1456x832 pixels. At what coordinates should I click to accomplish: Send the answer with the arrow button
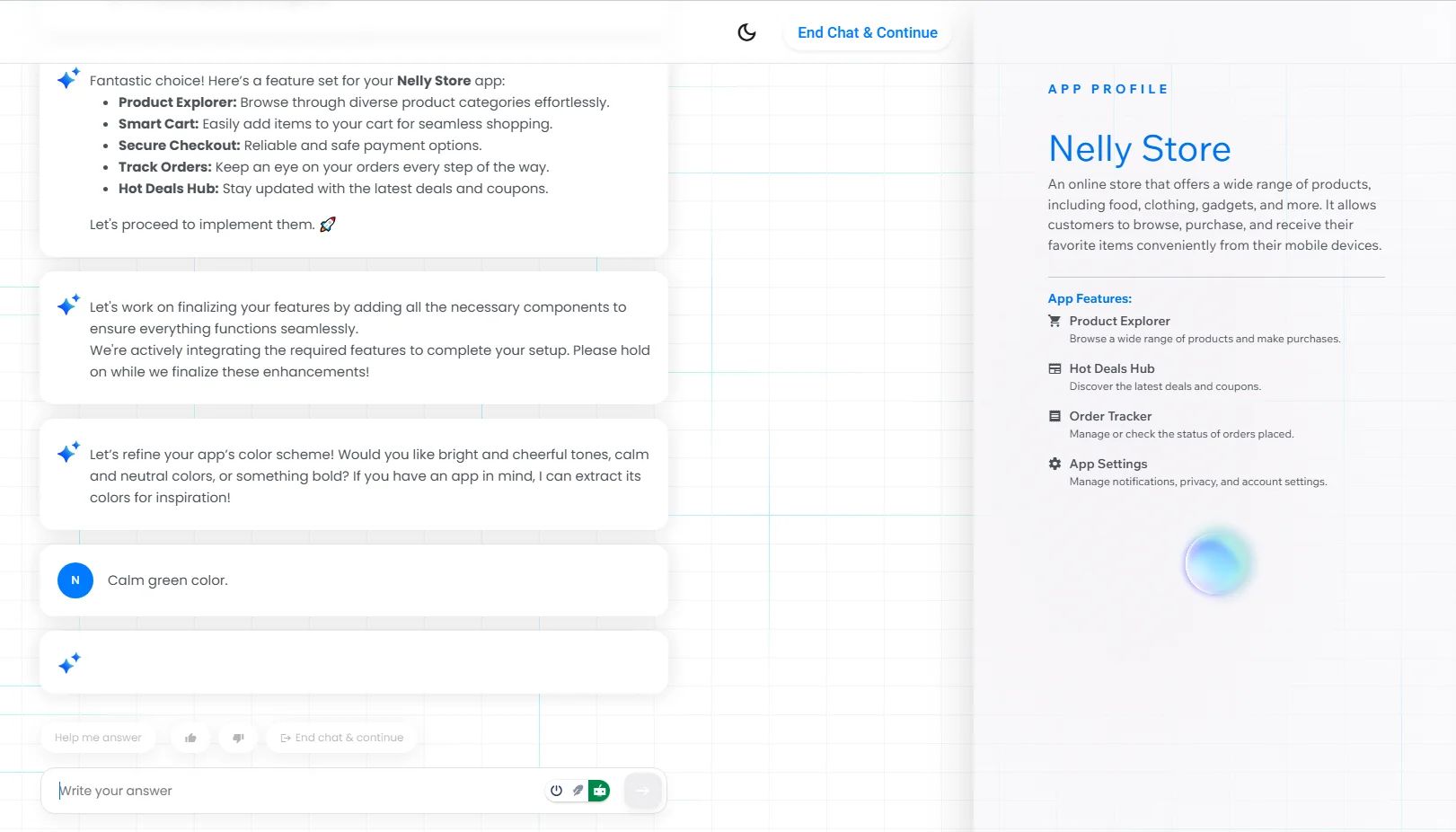[x=642, y=791]
